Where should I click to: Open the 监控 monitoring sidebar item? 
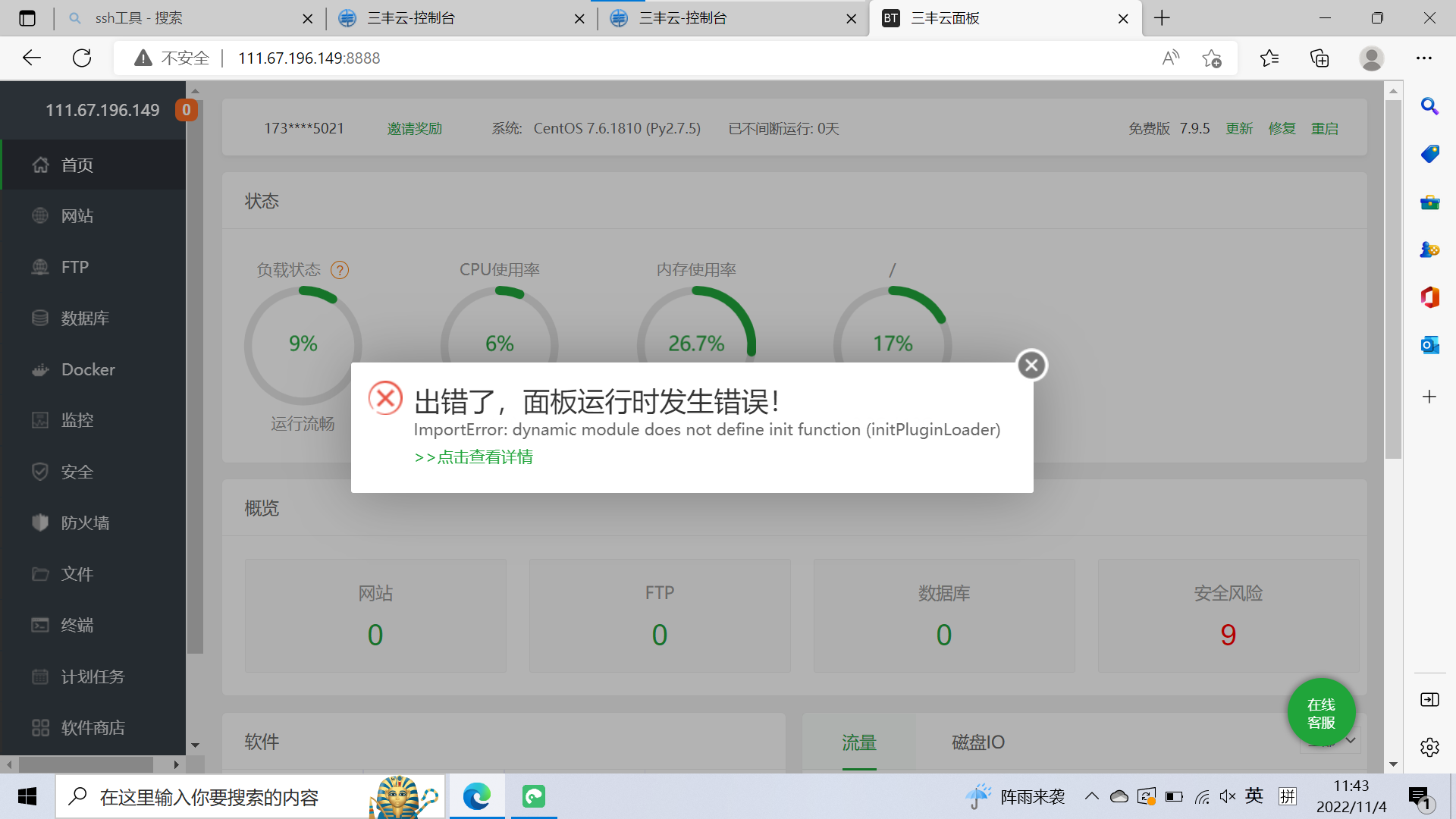93,420
